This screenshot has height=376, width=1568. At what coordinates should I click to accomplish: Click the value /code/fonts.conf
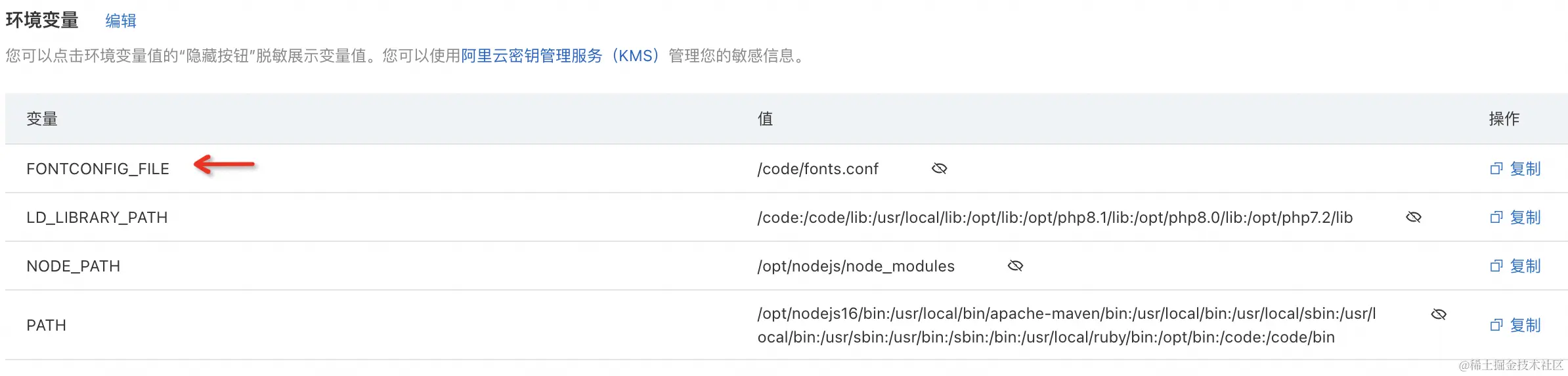817,169
